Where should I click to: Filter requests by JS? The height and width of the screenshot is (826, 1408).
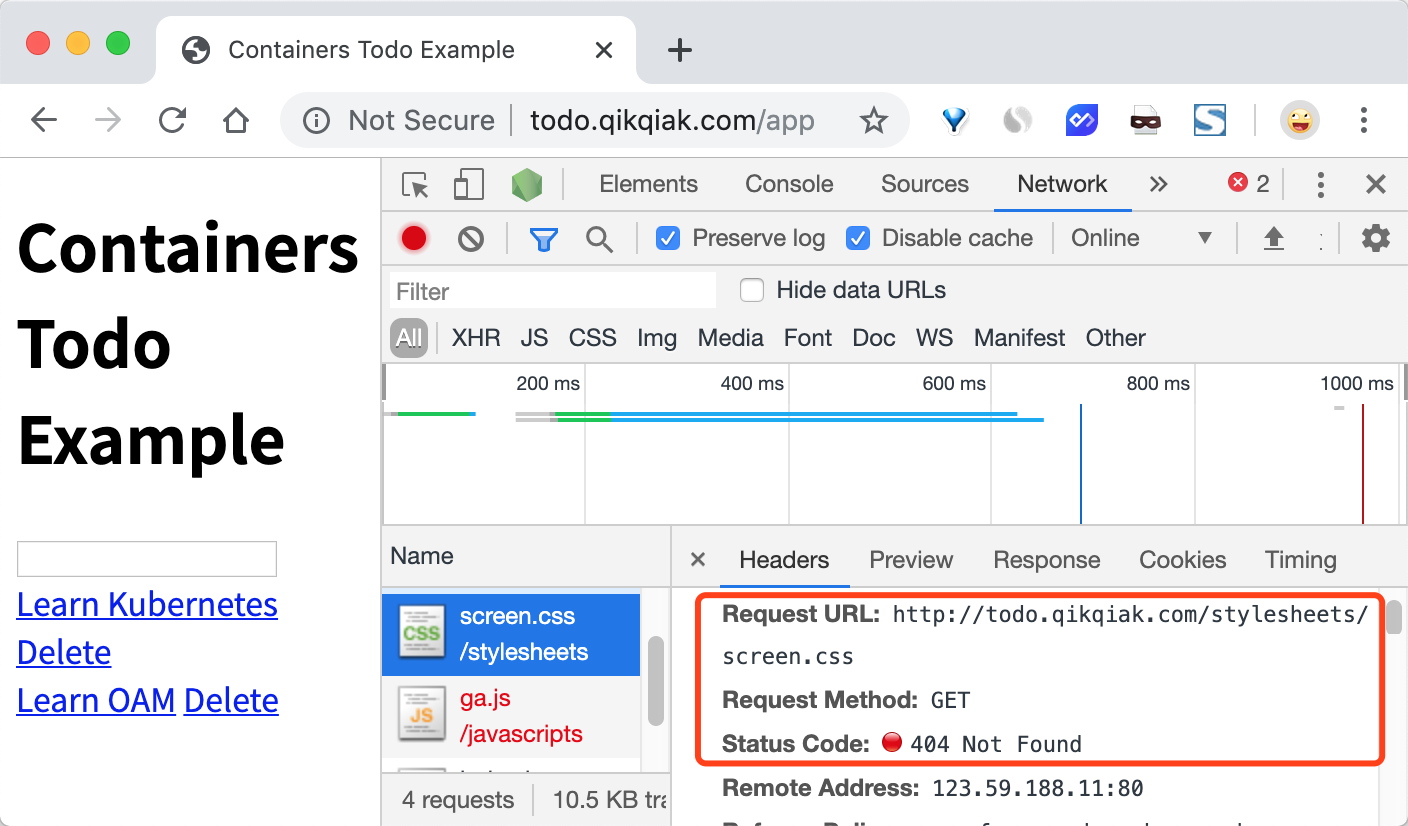(534, 338)
